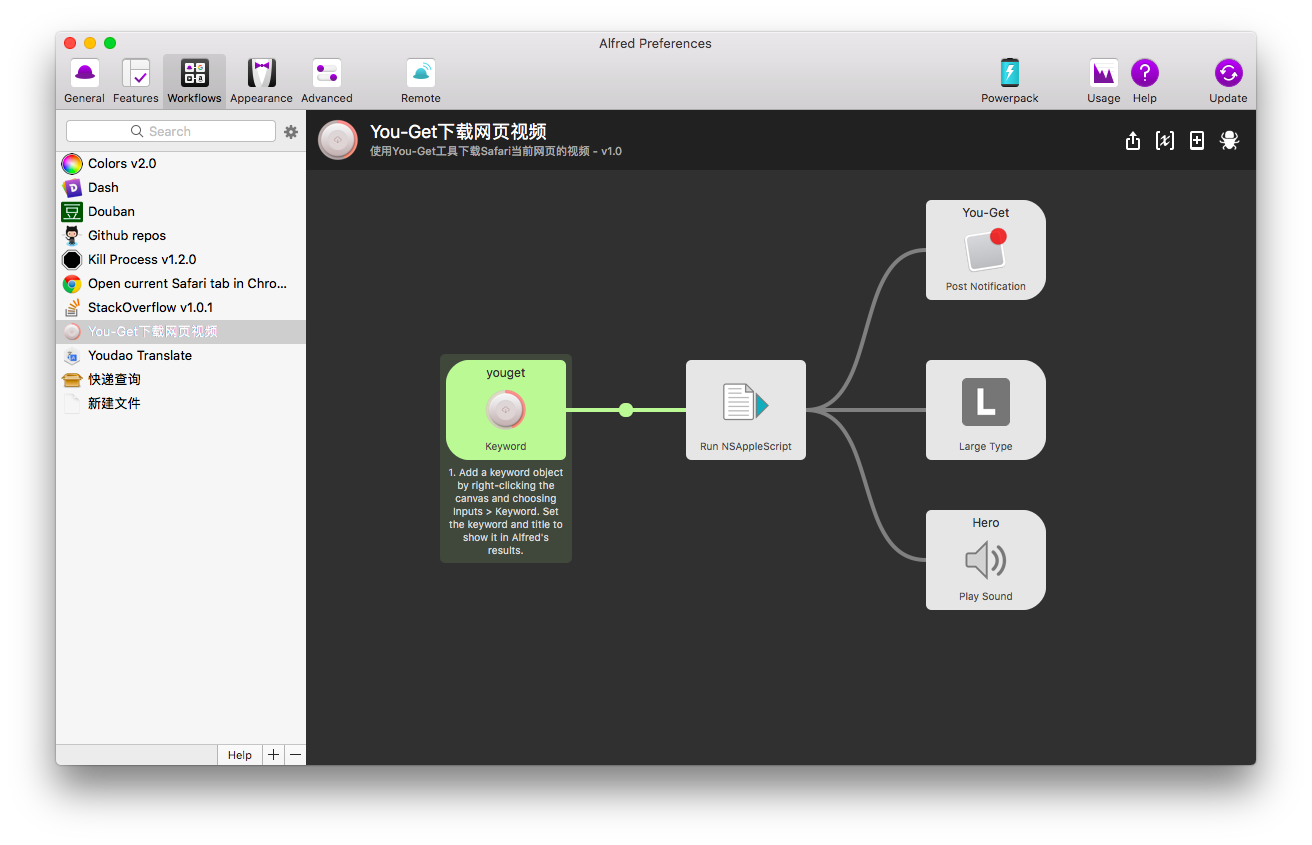Select the 快递查询 workflow
The height and width of the screenshot is (845, 1312).
181,380
